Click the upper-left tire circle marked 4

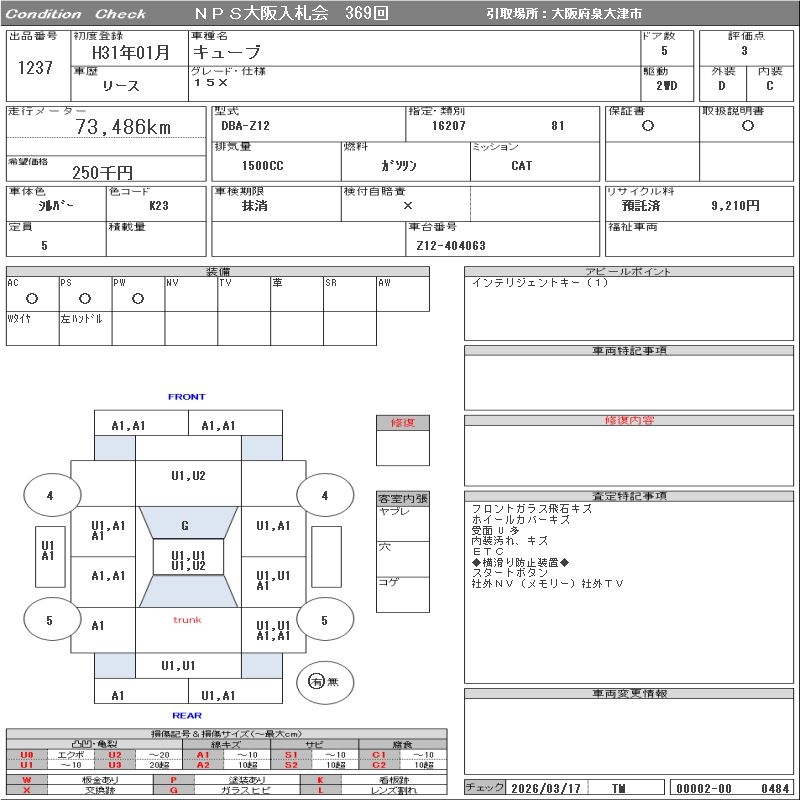[x=49, y=495]
